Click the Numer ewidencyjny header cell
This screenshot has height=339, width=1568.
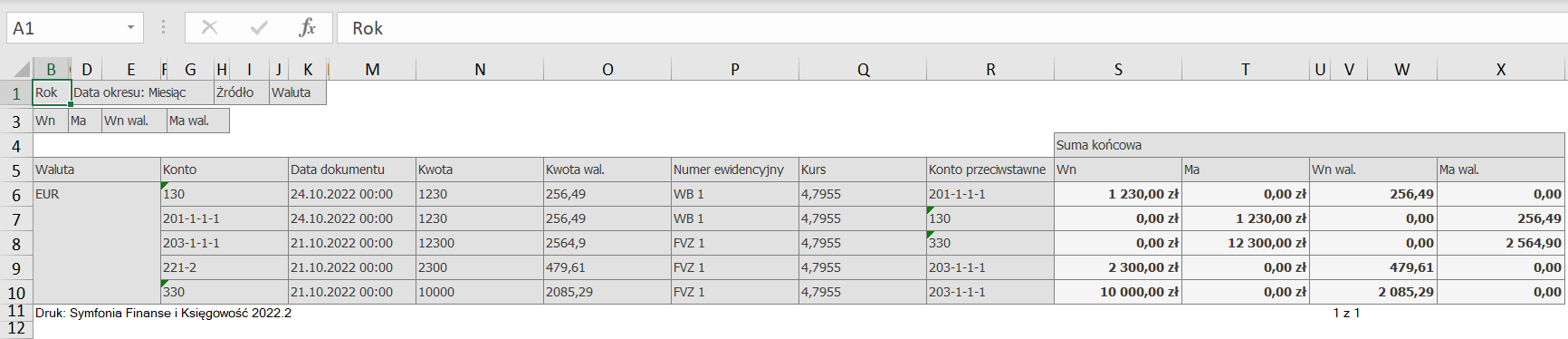point(735,169)
